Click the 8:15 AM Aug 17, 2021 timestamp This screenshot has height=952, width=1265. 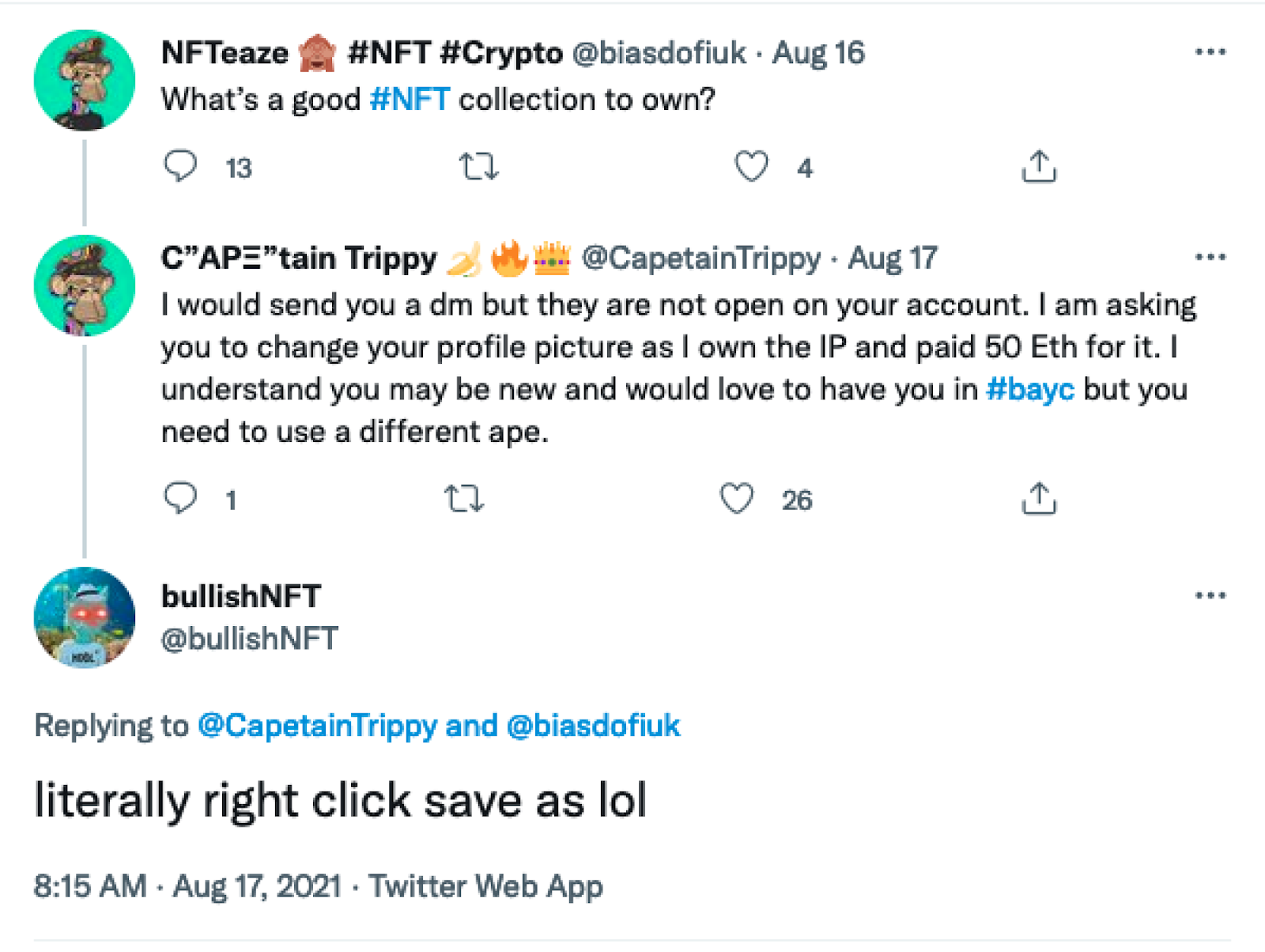point(188,886)
